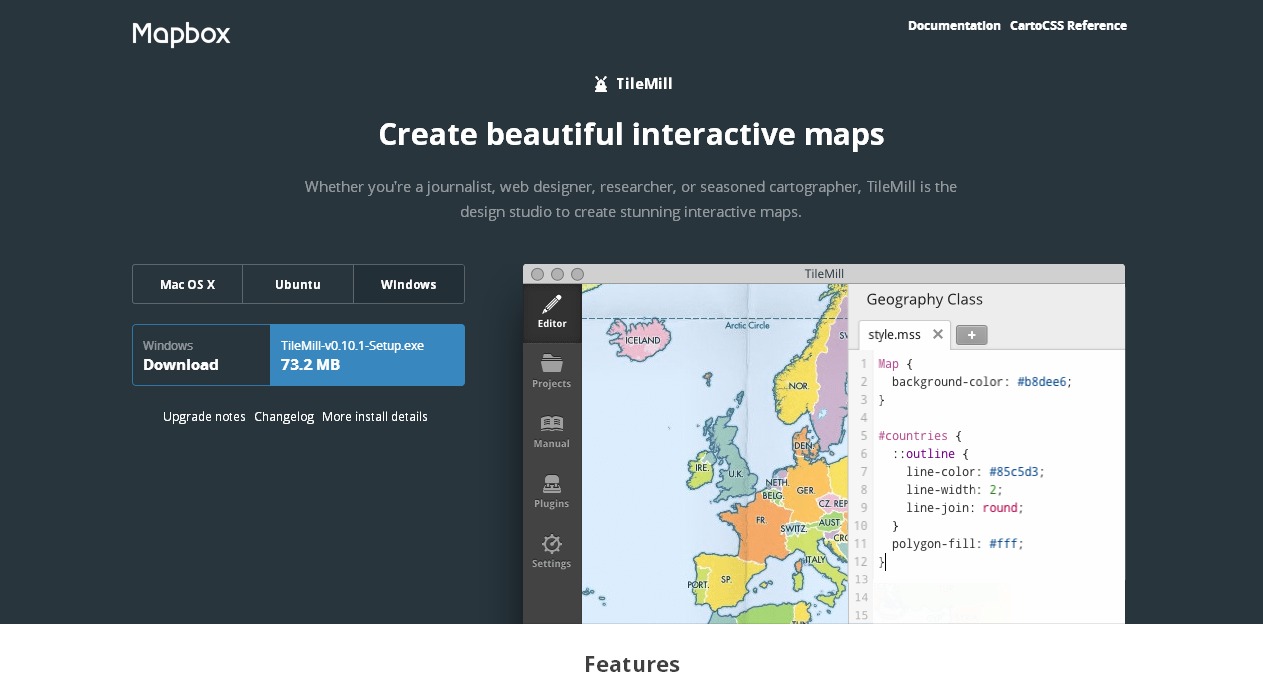The width and height of the screenshot is (1263, 692).
Task: Click the #85c5d3 line-color value in the code
Action: coord(1015,472)
